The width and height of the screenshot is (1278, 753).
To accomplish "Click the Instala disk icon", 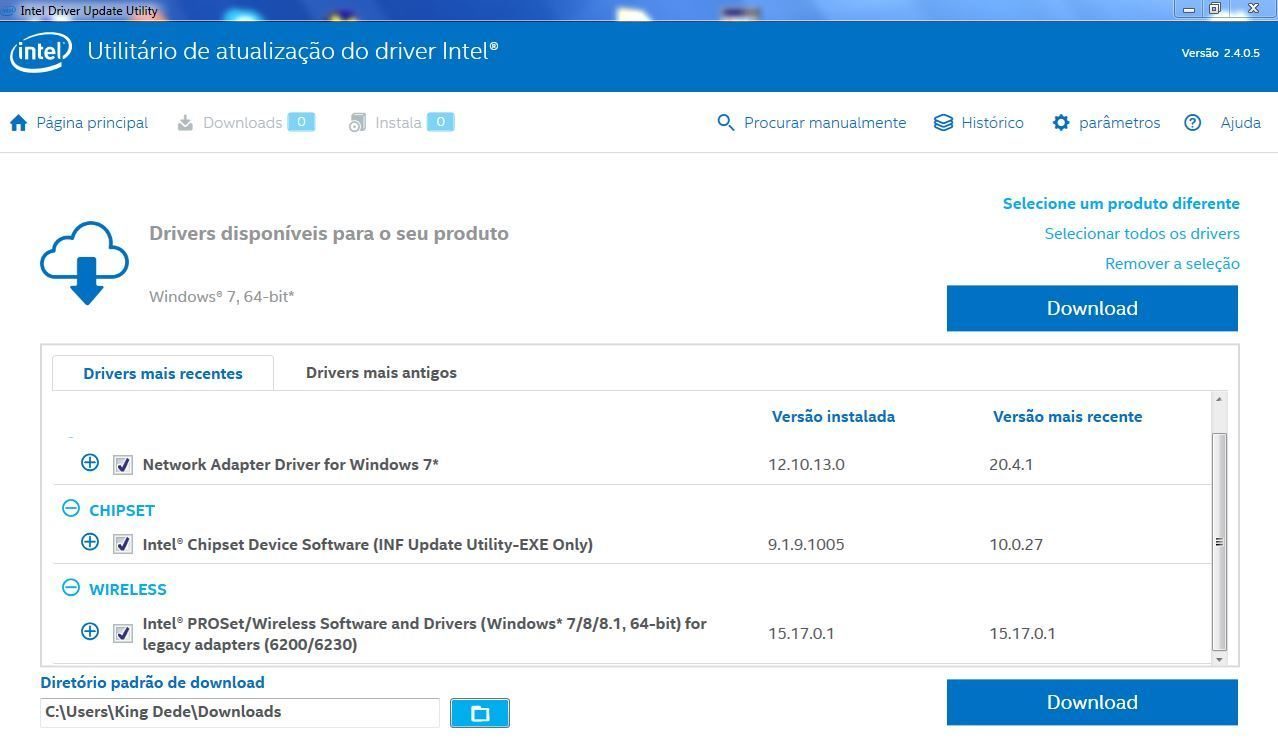I will (x=357, y=123).
